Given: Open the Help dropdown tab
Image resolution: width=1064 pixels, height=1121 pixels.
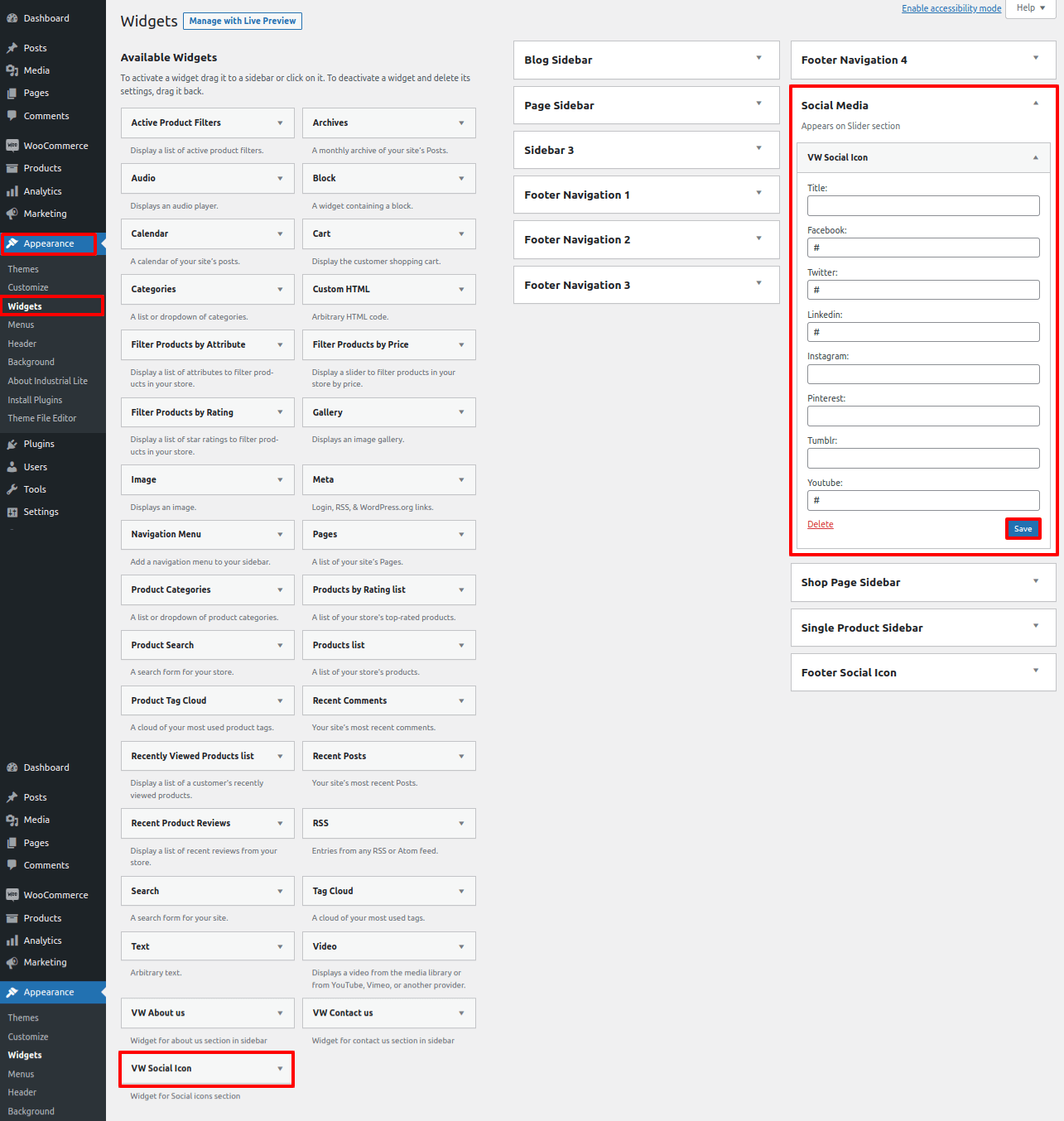Looking at the screenshot, I should [1030, 8].
